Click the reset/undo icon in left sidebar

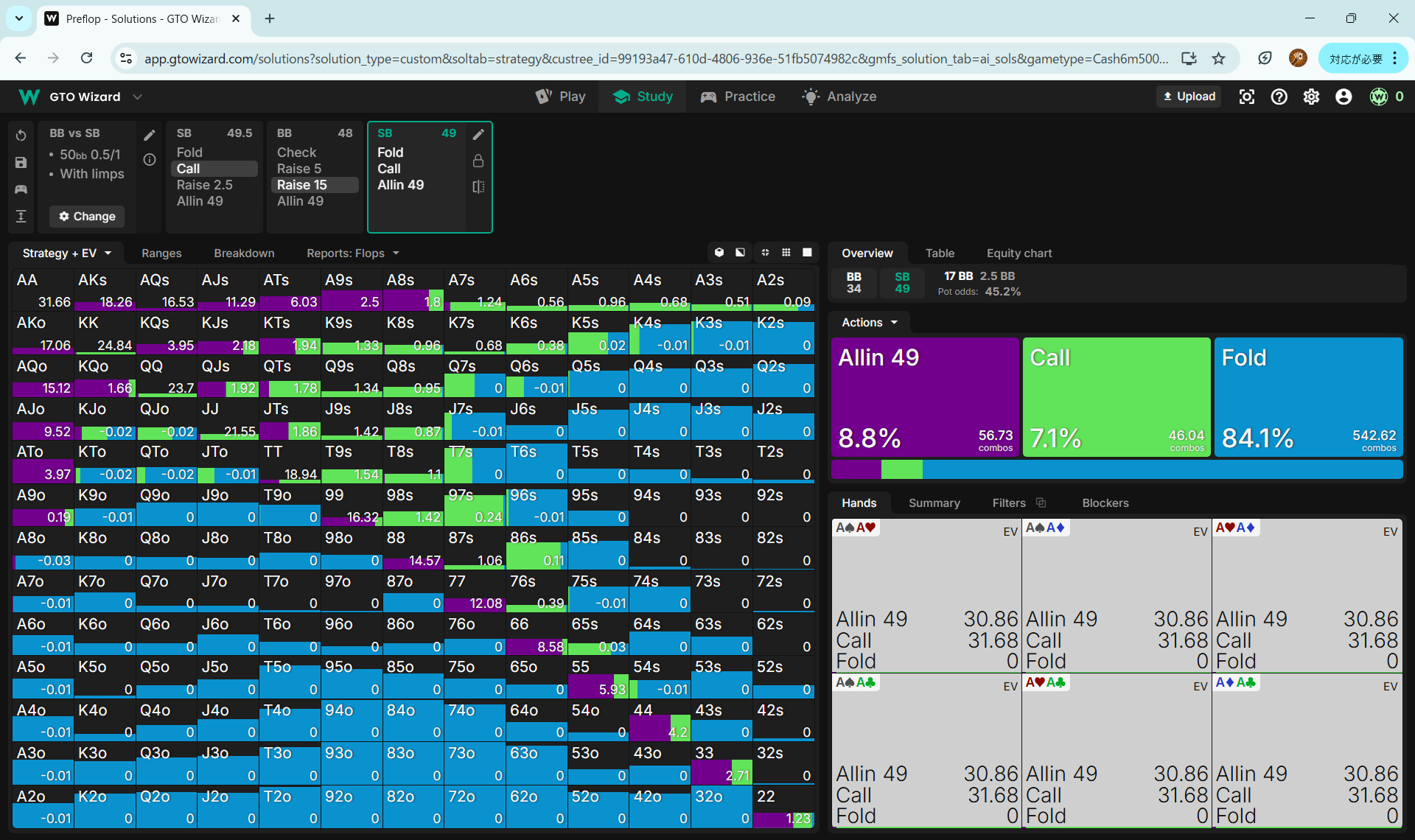click(x=21, y=136)
